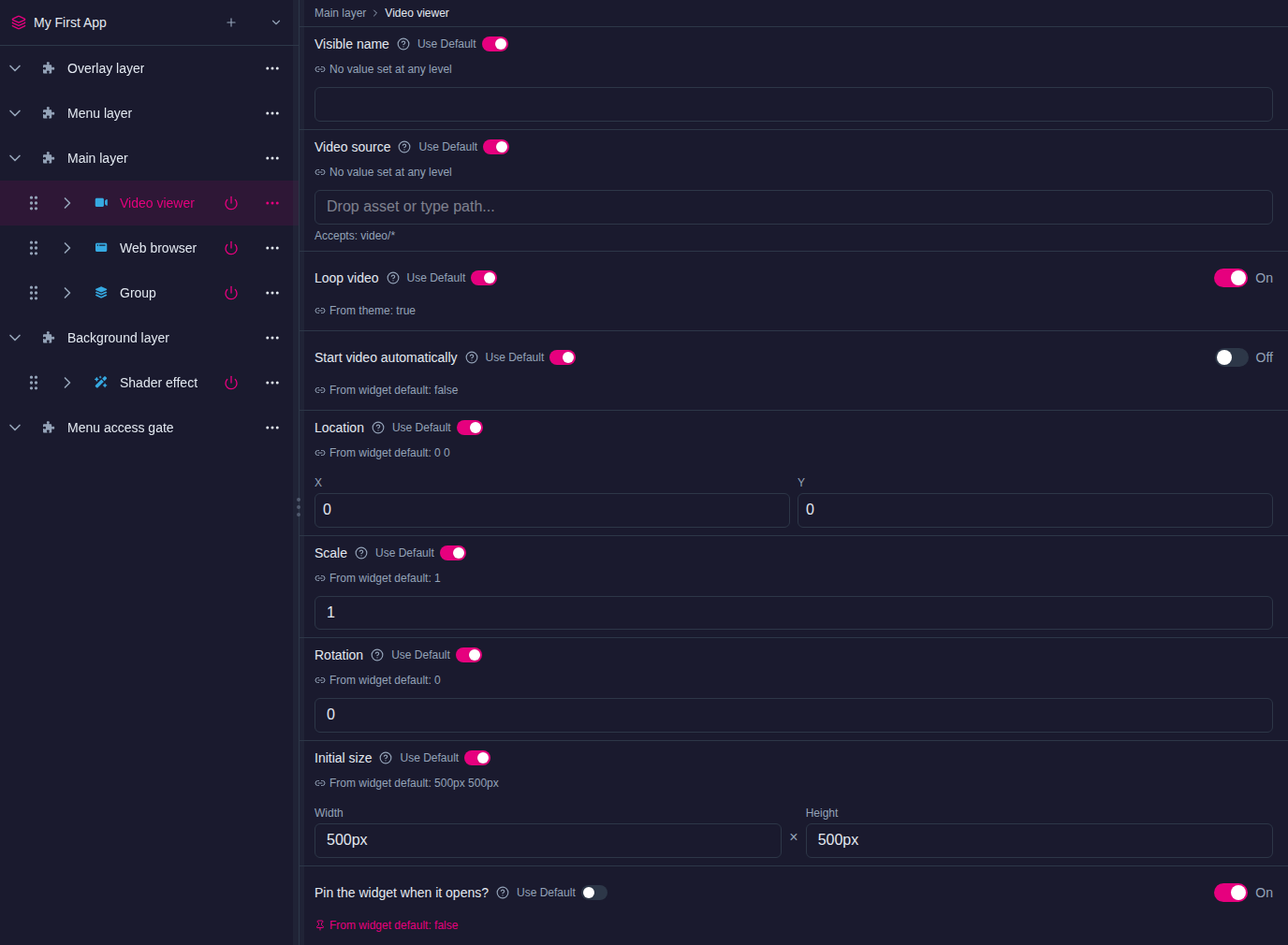1288x945 pixels.
Task: Show help for Visible name
Action: tap(403, 44)
